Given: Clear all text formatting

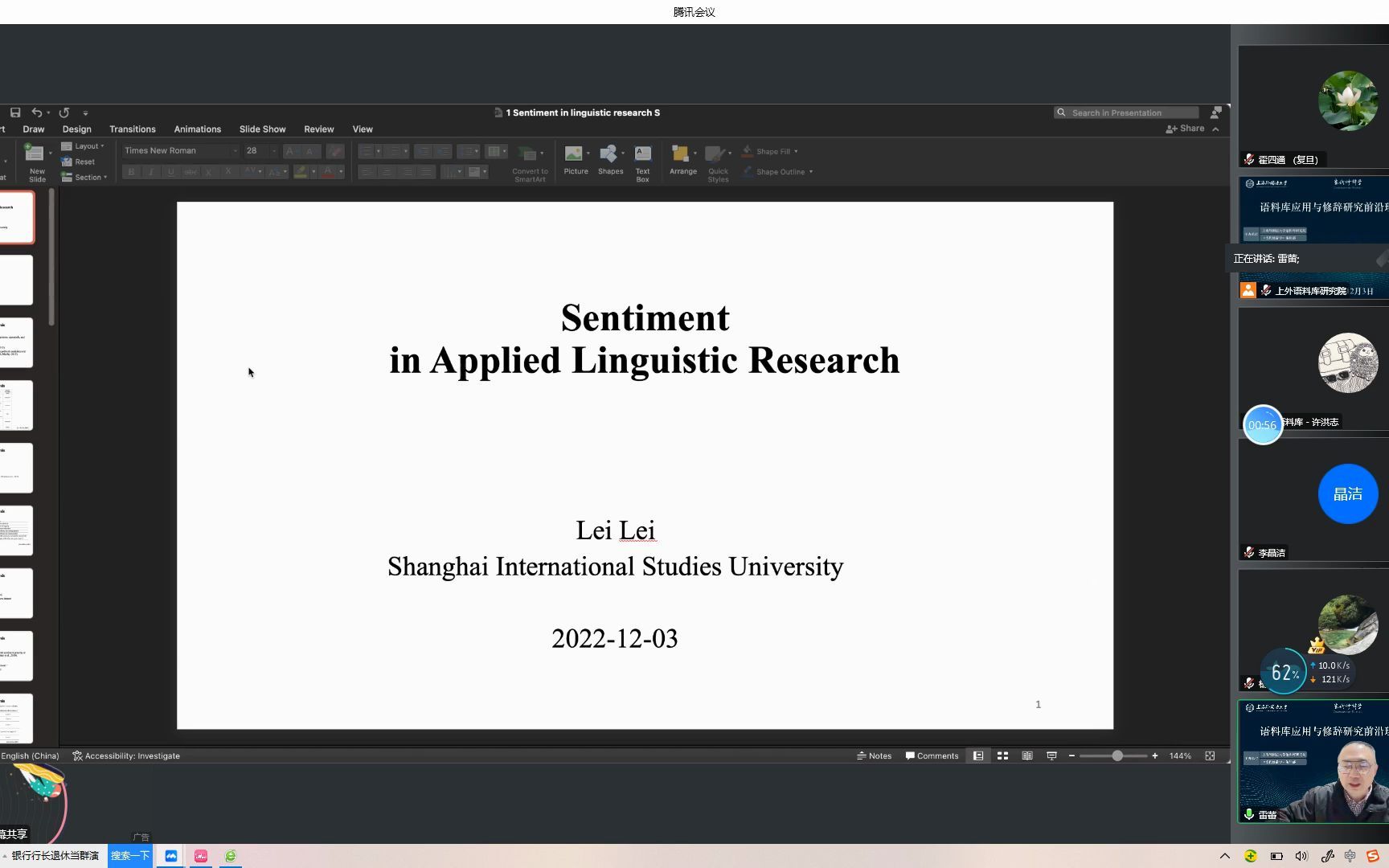Looking at the screenshot, I should (335, 150).
